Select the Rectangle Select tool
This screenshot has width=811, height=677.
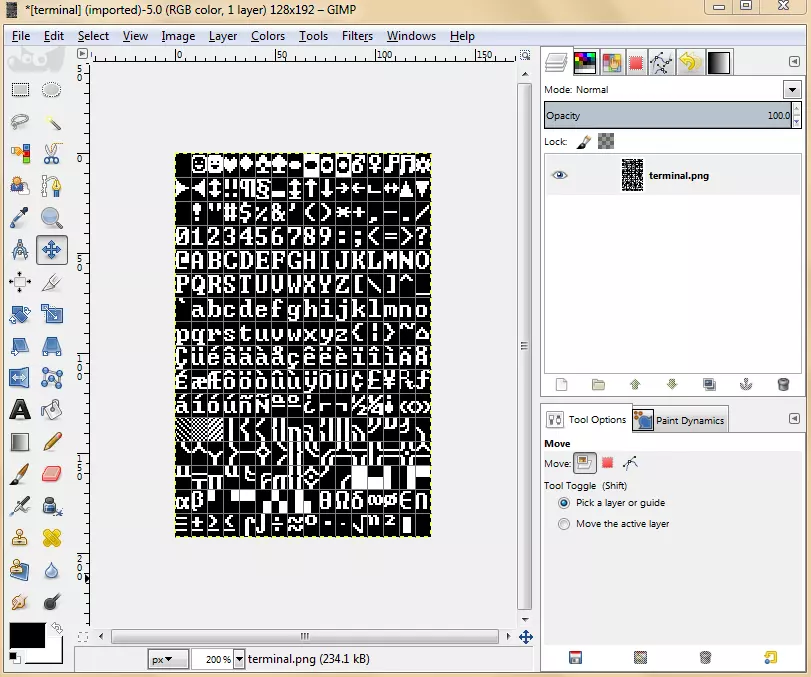click(x=19, y=90)
